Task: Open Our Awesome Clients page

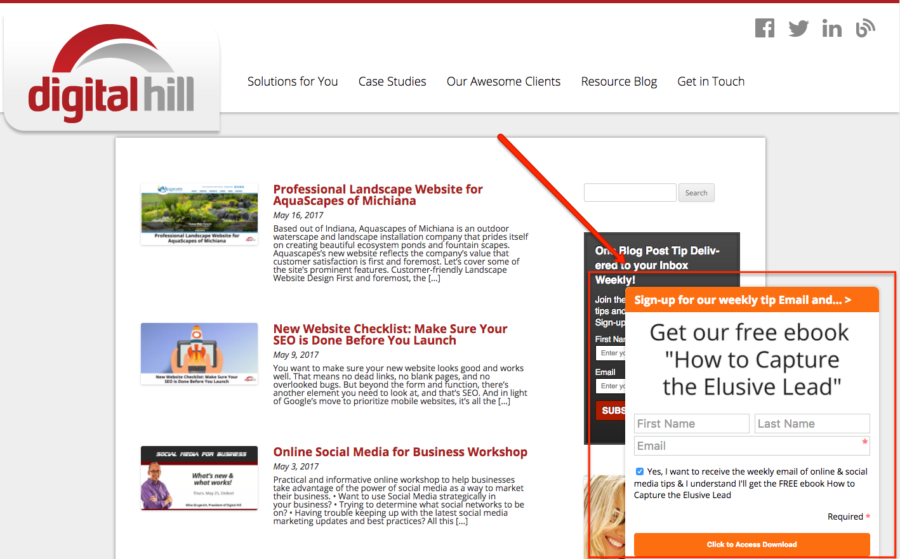Action: pyautogui.click(x=503, y=81)
